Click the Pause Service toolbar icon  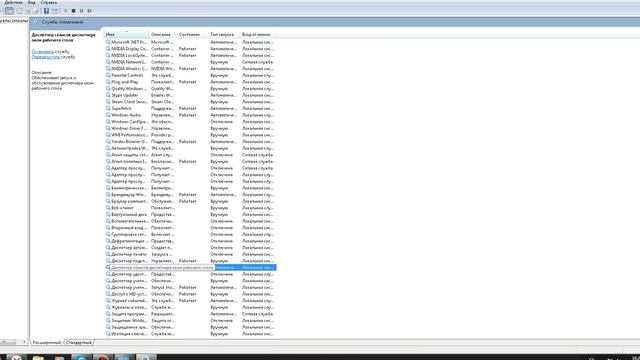click(81, 11)
